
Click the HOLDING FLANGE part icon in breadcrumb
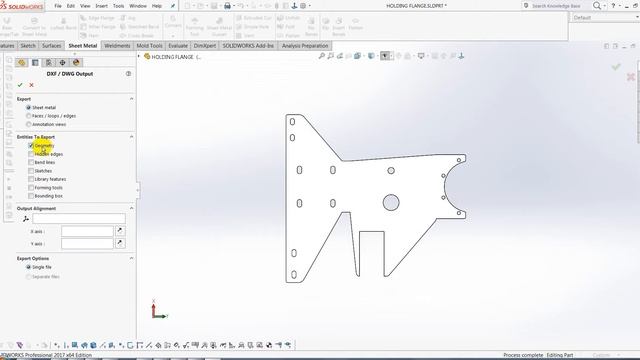pos(147,57)
